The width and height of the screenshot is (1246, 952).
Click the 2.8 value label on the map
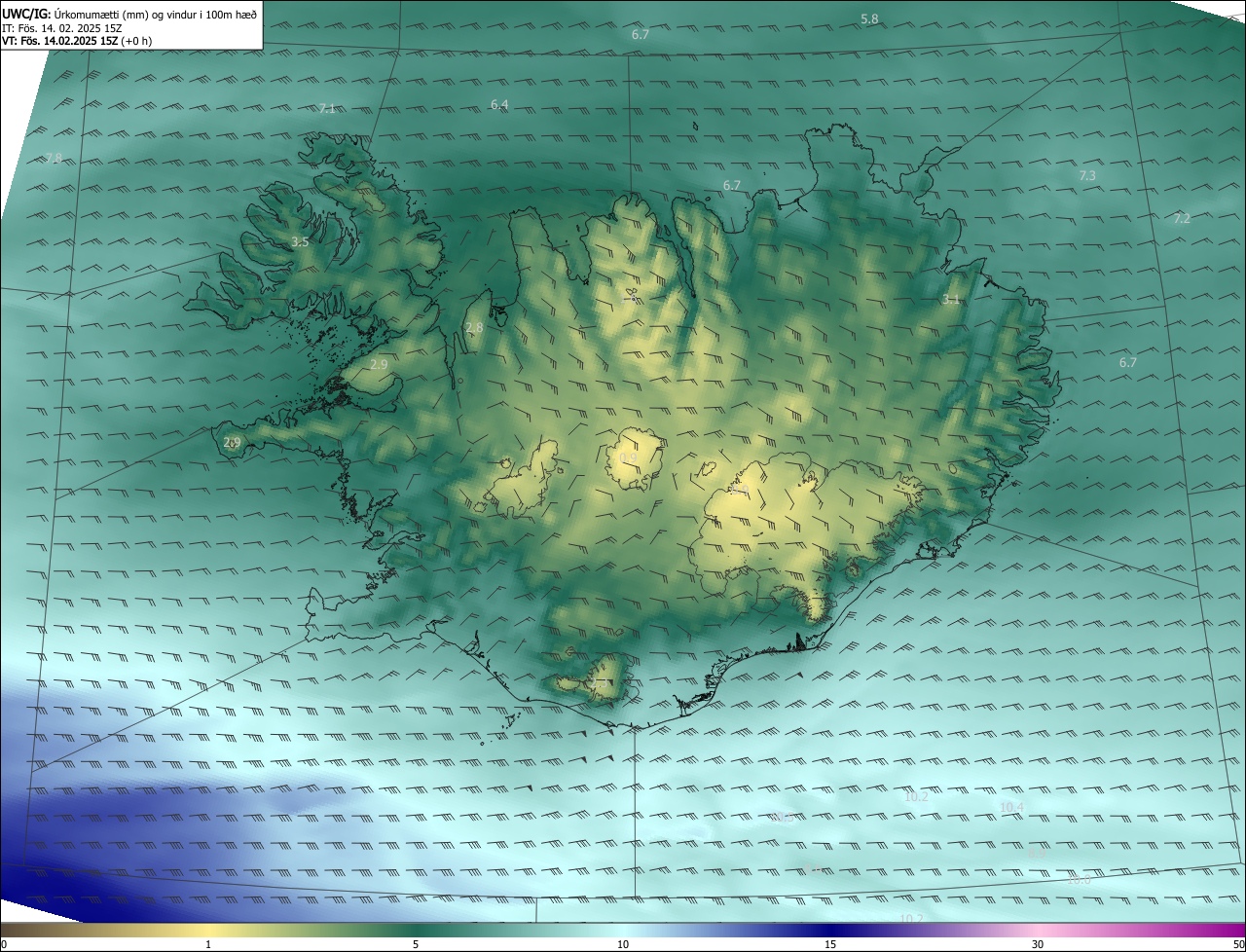pos(474,328)
